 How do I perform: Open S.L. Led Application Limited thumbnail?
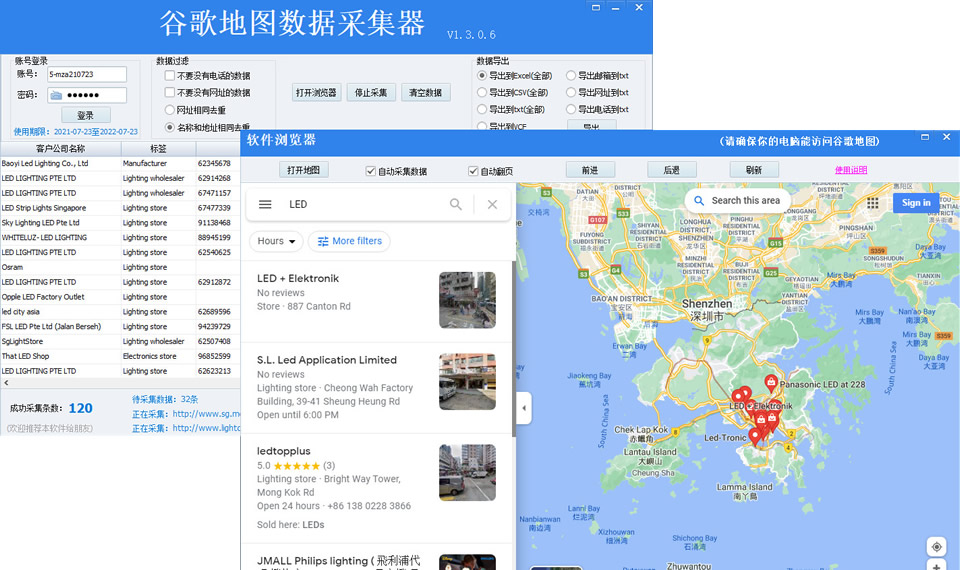467,381
